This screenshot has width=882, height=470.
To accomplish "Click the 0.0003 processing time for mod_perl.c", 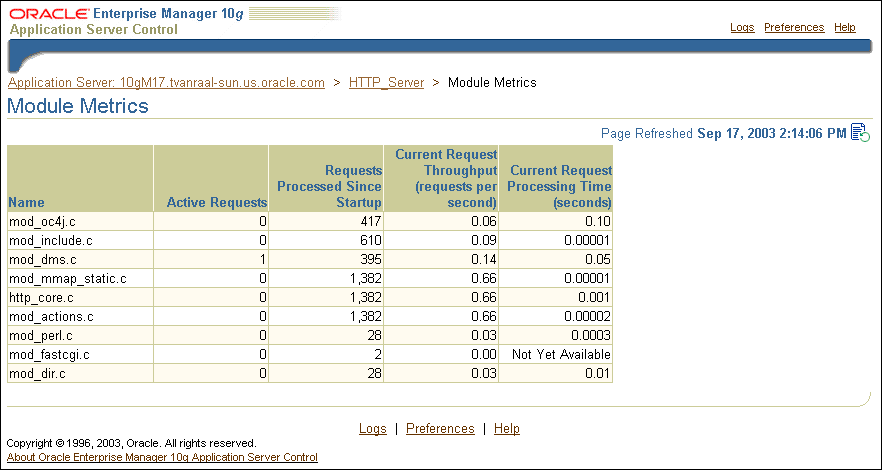I will 591,336.
